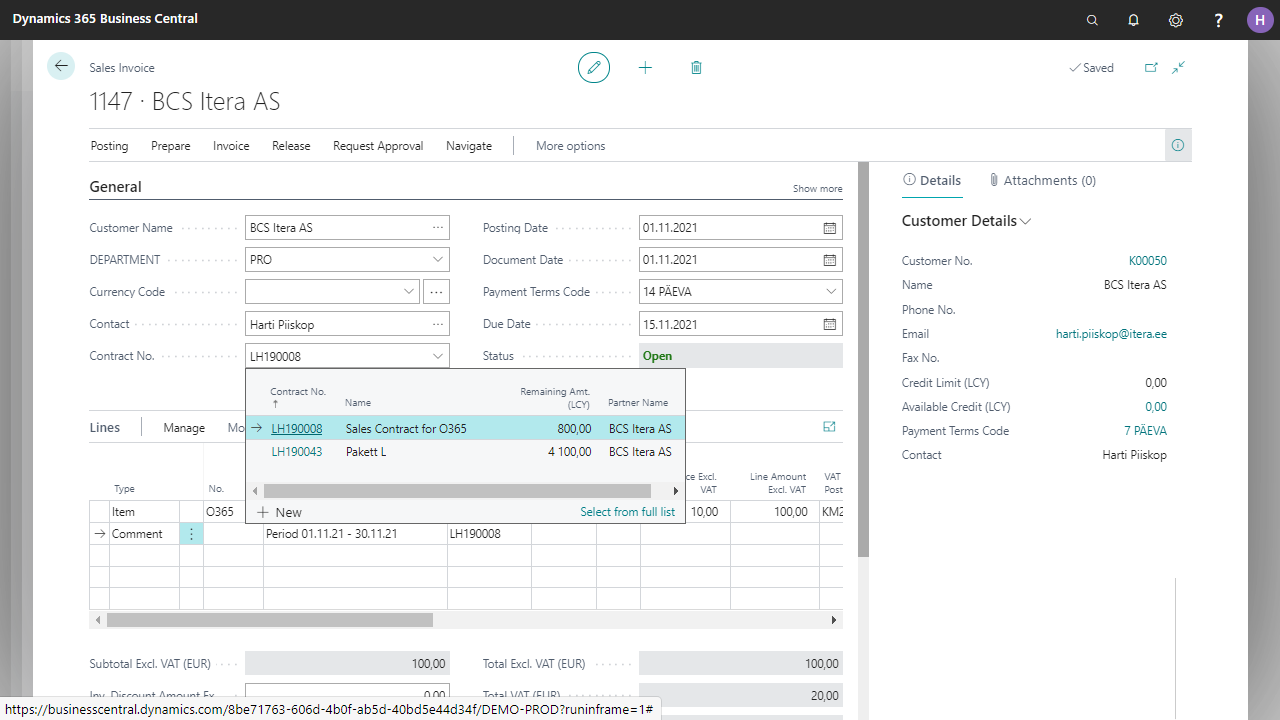Collapse the General section header
The height and width of the screenshot is (720, 1280).
click(x=116, y=187)
